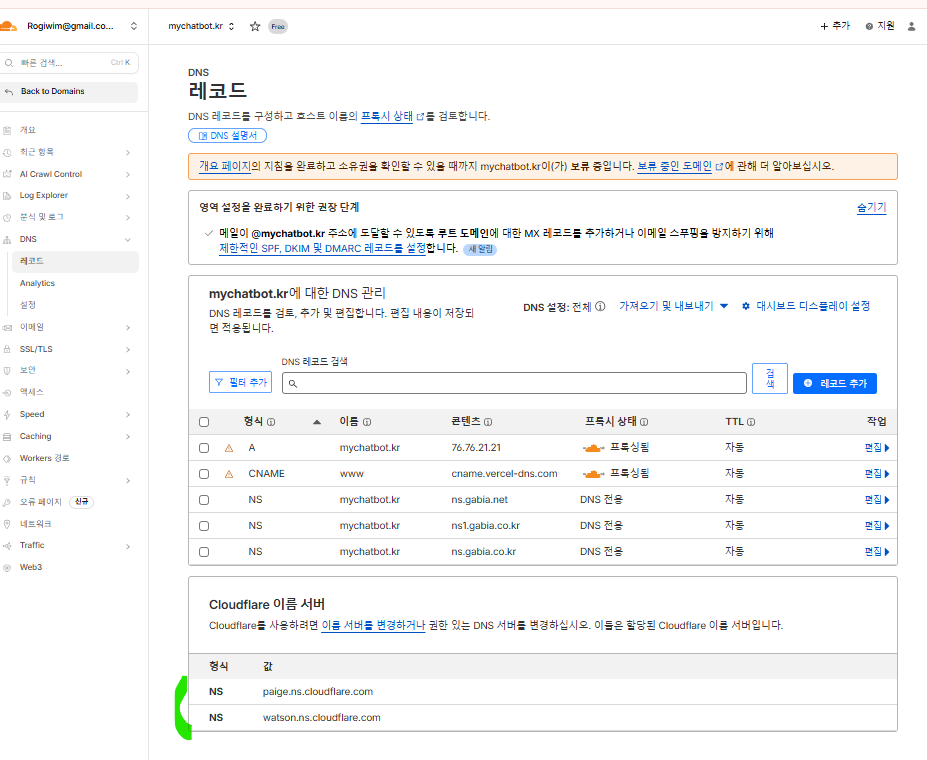Click the AI Crawl Control sidebar icon

click(x=7, y=174)
